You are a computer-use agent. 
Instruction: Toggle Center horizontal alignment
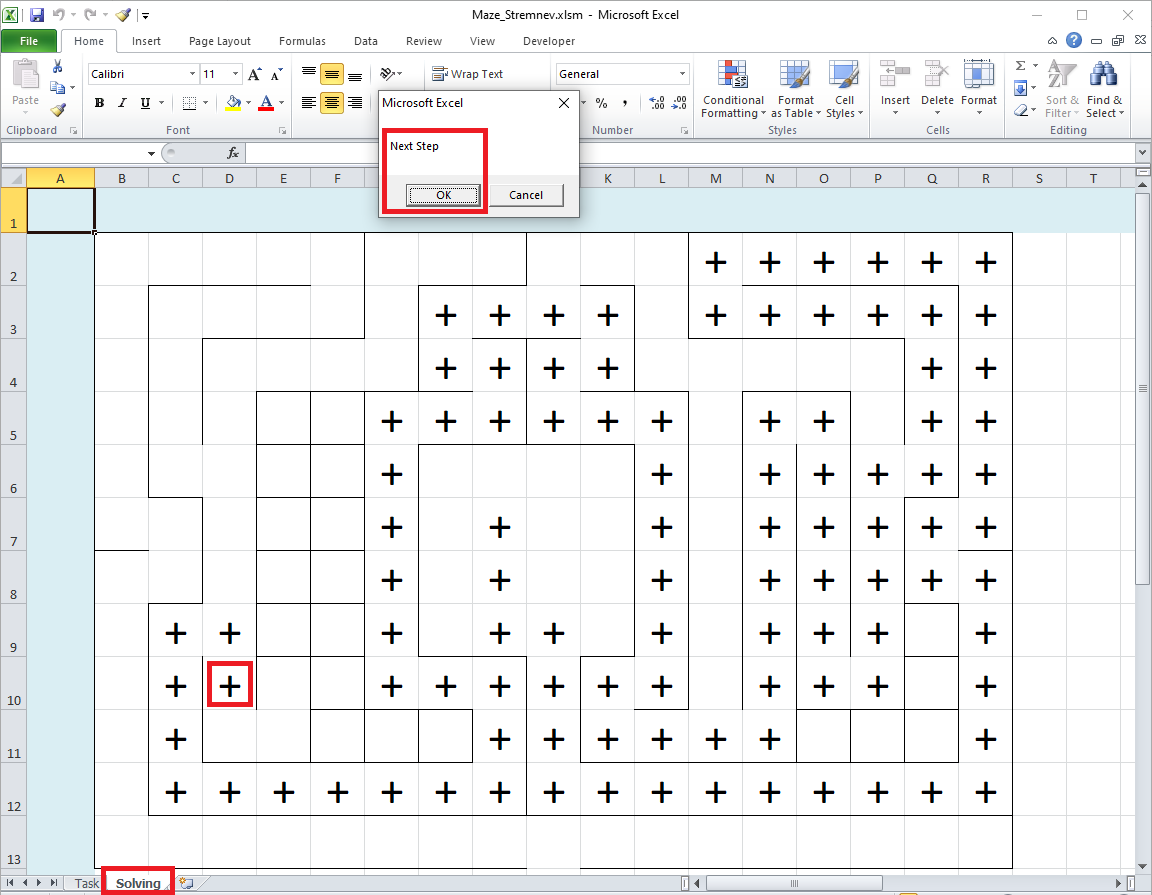pyautogui.click(x=332, y=103)
